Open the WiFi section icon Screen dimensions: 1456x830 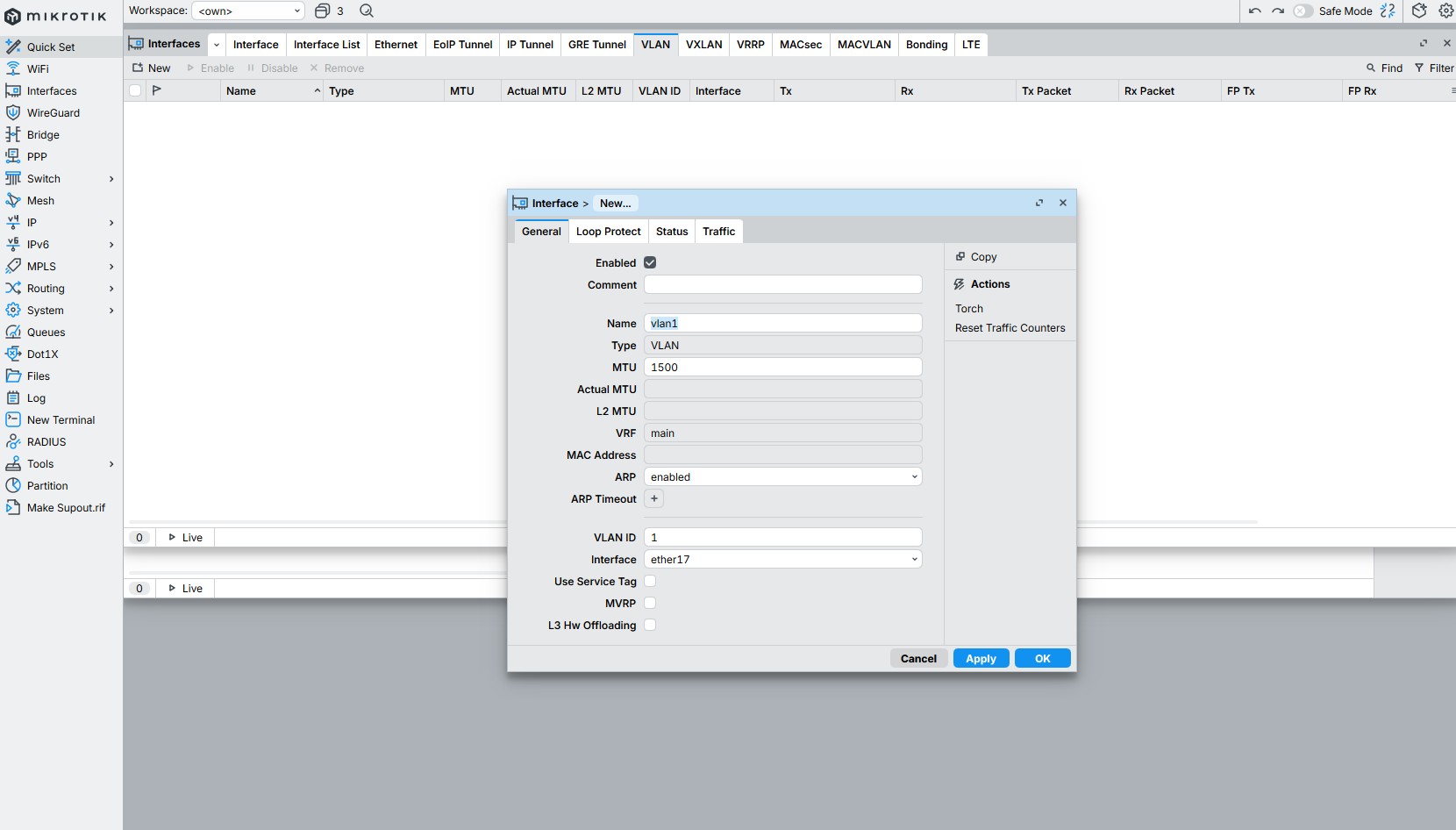pyautogui.click(x=13, y=68)
